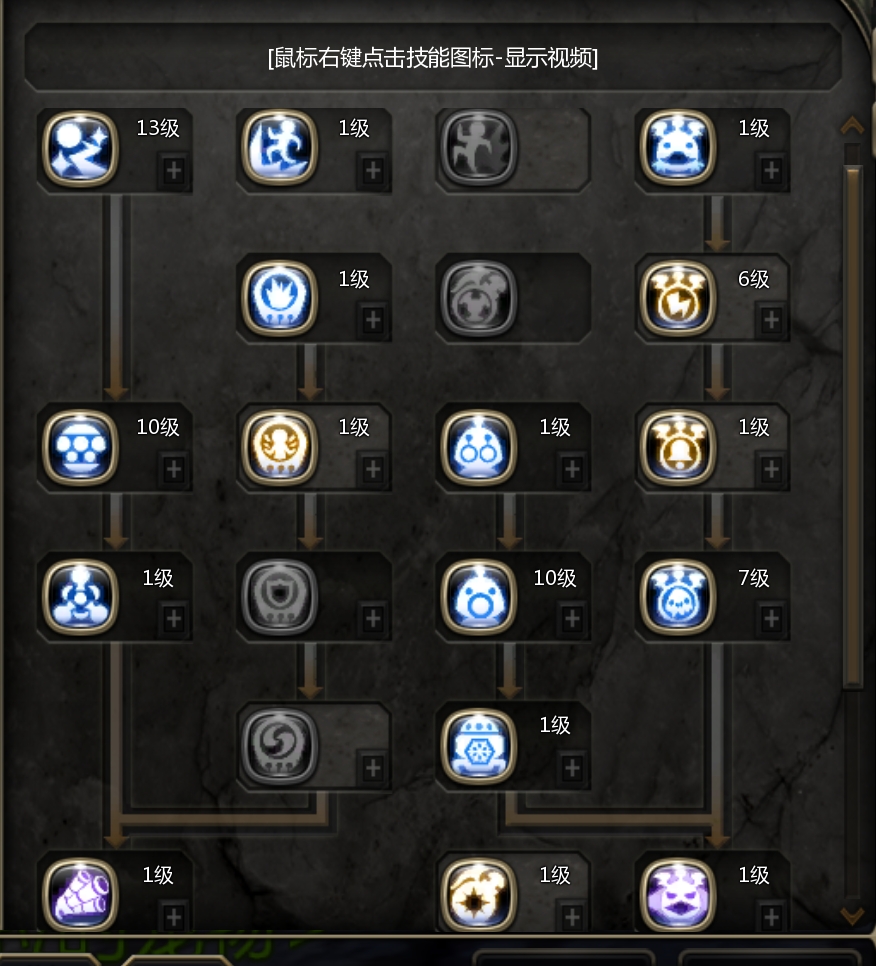This screenshot has width=876, height=966.
Task: Select the purple cannon skill icon
Action: pos(80,895)
